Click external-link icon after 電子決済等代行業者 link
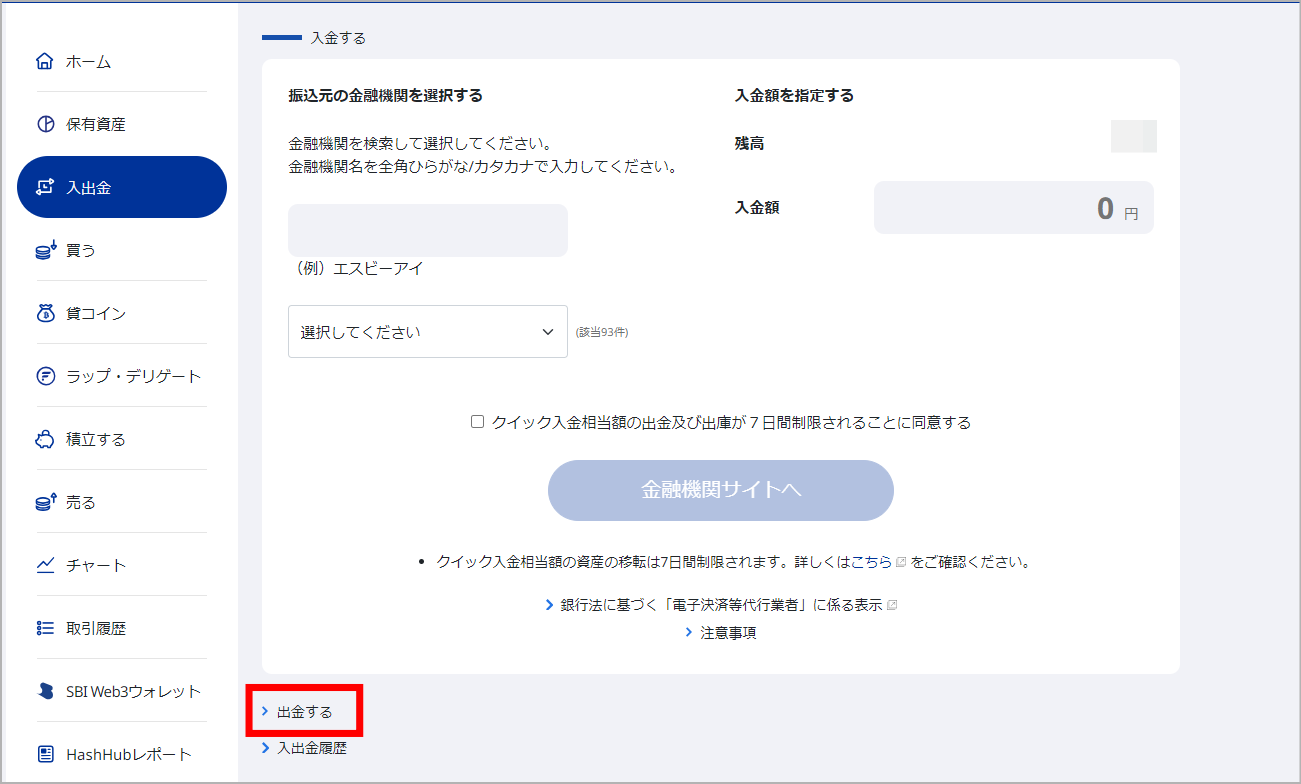This screenshot has height=784, width=1301. (x=892, y=605)
